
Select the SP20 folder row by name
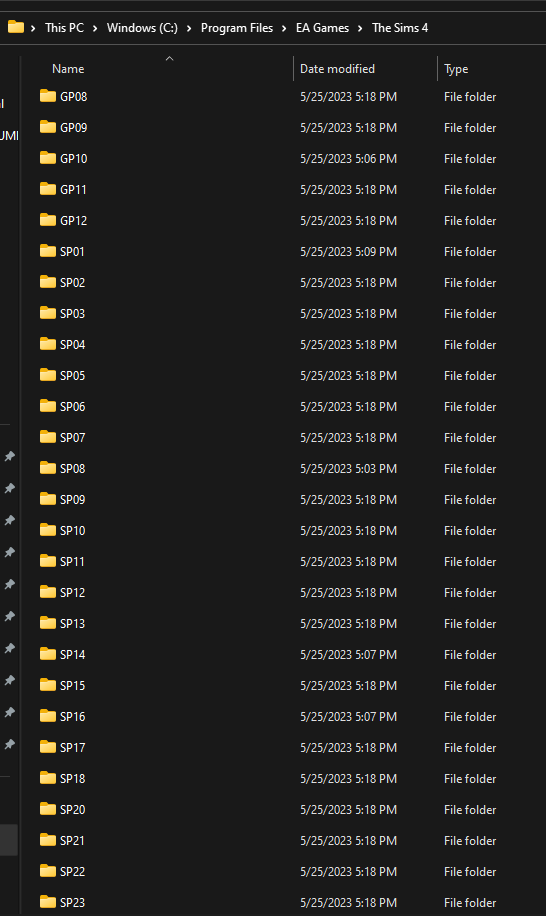(72, 809)
